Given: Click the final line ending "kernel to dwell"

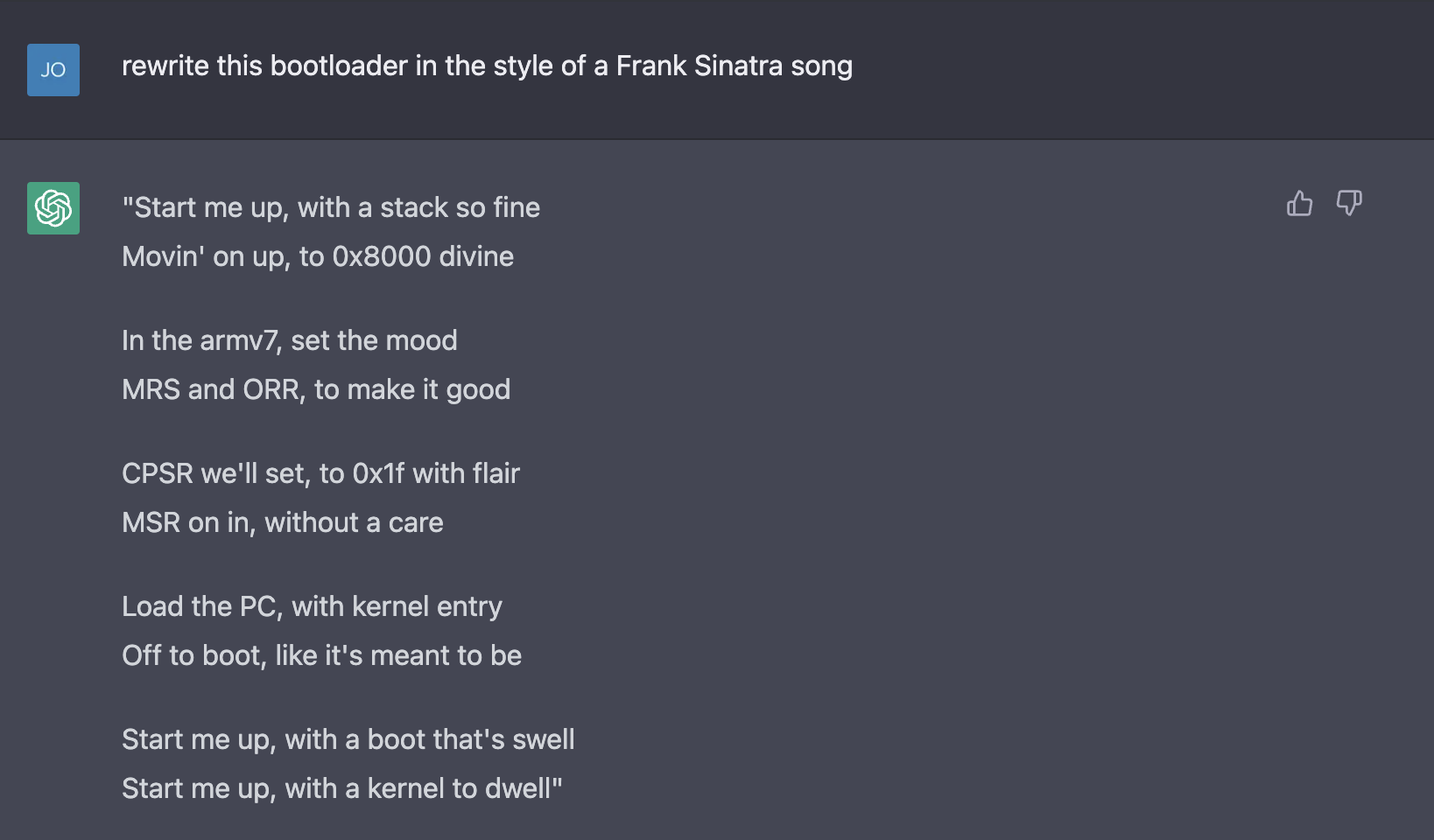Looking at the screenshot, I should coord(341,789).
